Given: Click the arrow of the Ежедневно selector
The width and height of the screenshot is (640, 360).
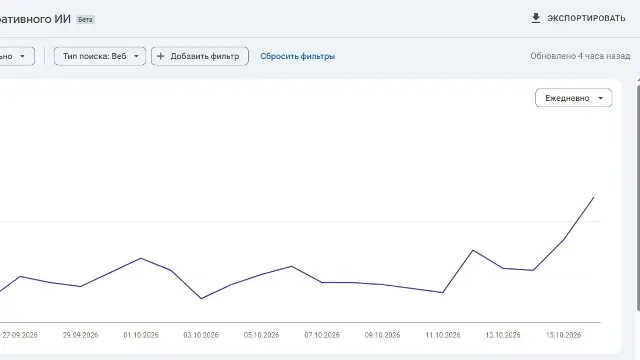Looking at the screenshot, I should point(600,98).
